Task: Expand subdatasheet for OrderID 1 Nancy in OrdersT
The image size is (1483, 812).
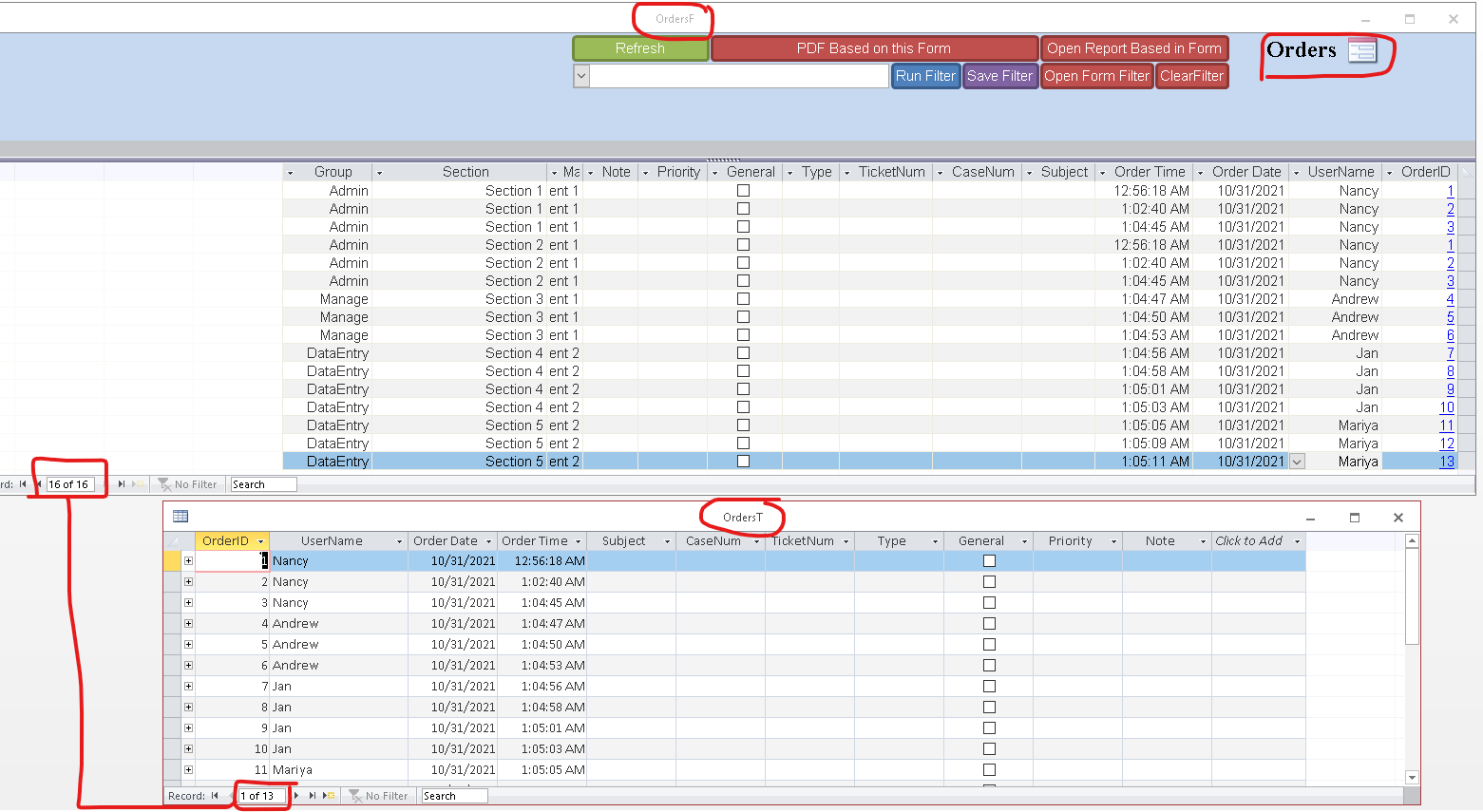Action: pyautogui.click(x=188, y=561)
